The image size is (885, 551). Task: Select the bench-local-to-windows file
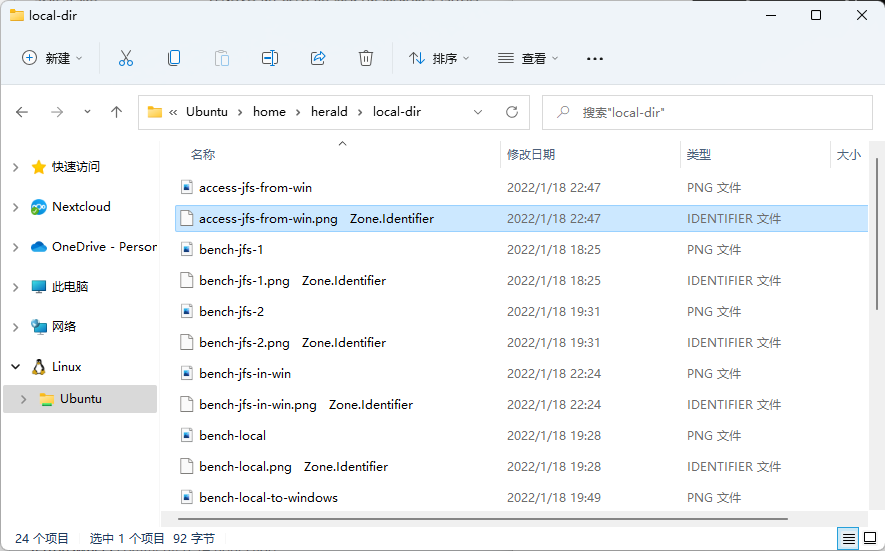click(x=522, y=498)
